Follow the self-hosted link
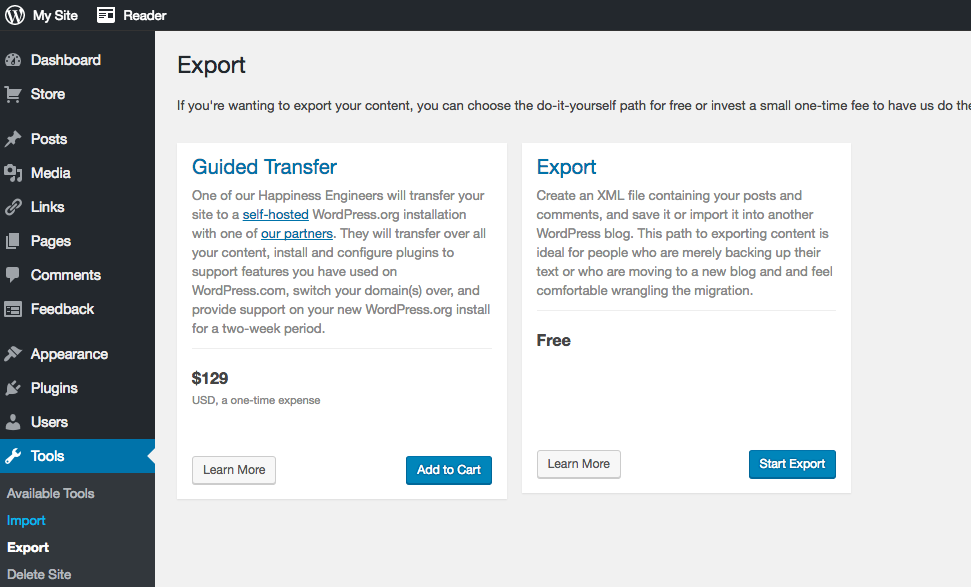The width and height of the screenshot is (971, 587). tap(276, 214)
